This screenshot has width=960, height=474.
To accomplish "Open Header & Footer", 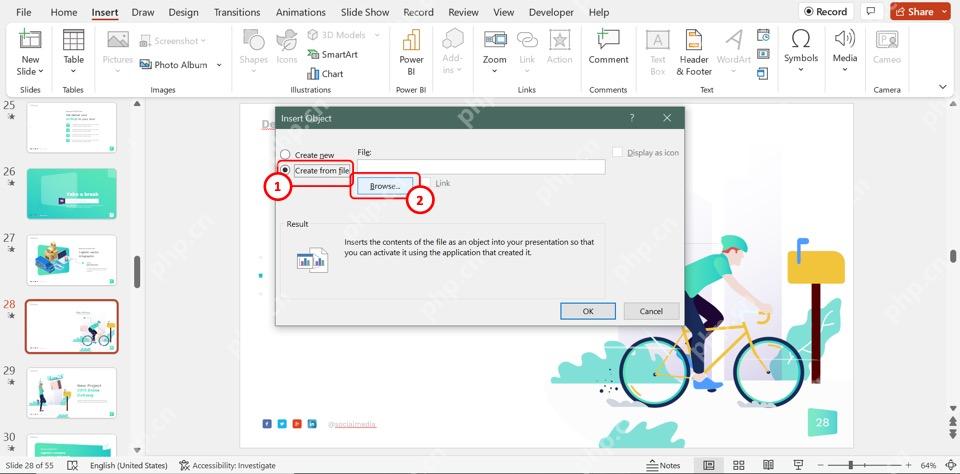I will coord(694,53).
